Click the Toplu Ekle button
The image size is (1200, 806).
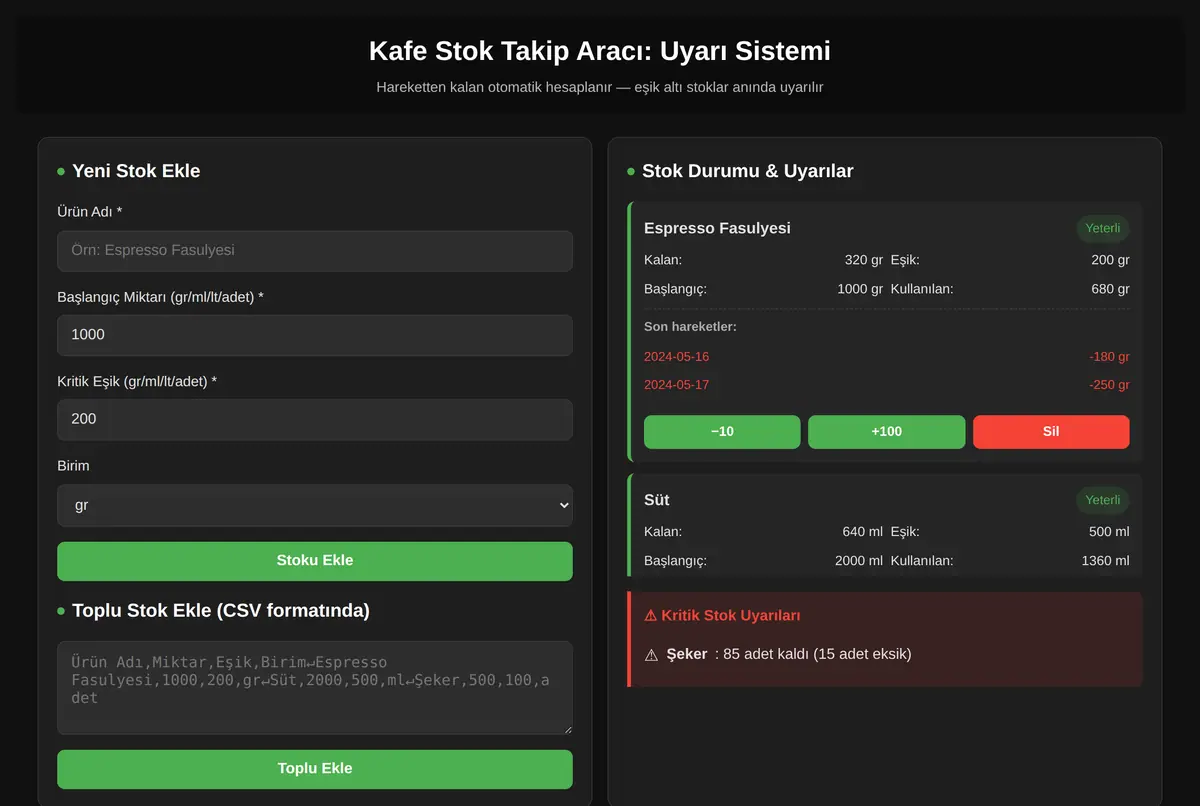[x=315, y=769]
